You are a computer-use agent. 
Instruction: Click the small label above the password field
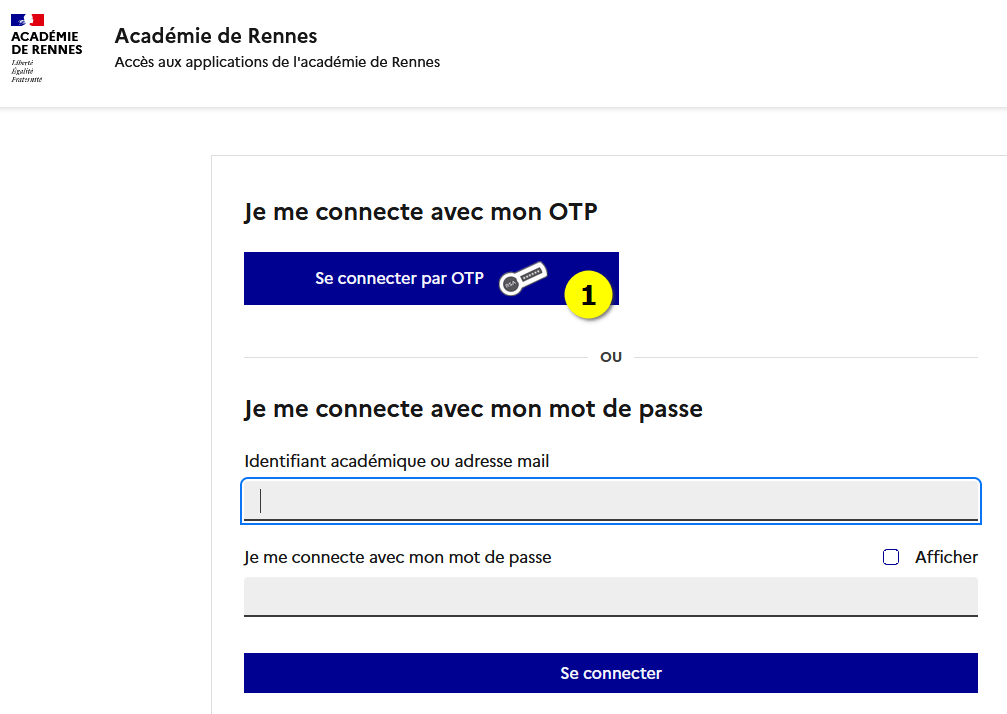click(397, 557)
